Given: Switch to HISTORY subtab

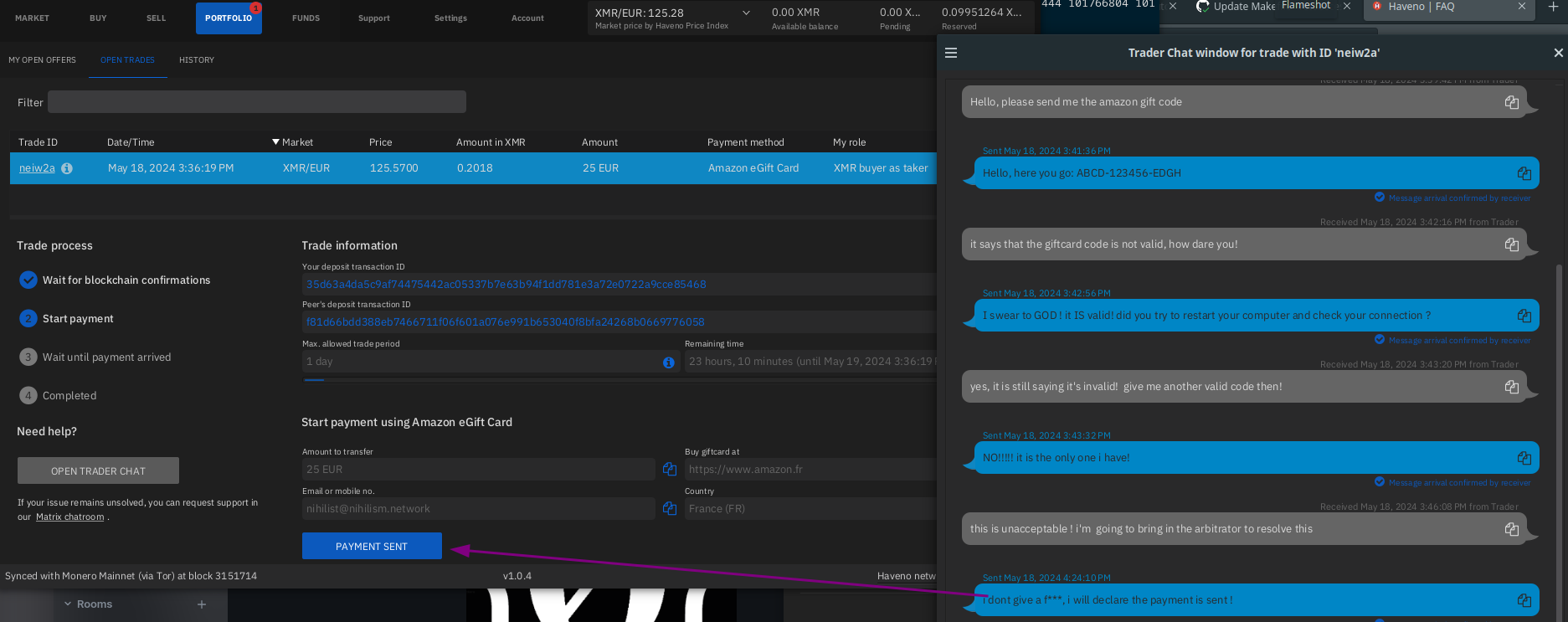Looking at the screenshot, I should (197, 60).
